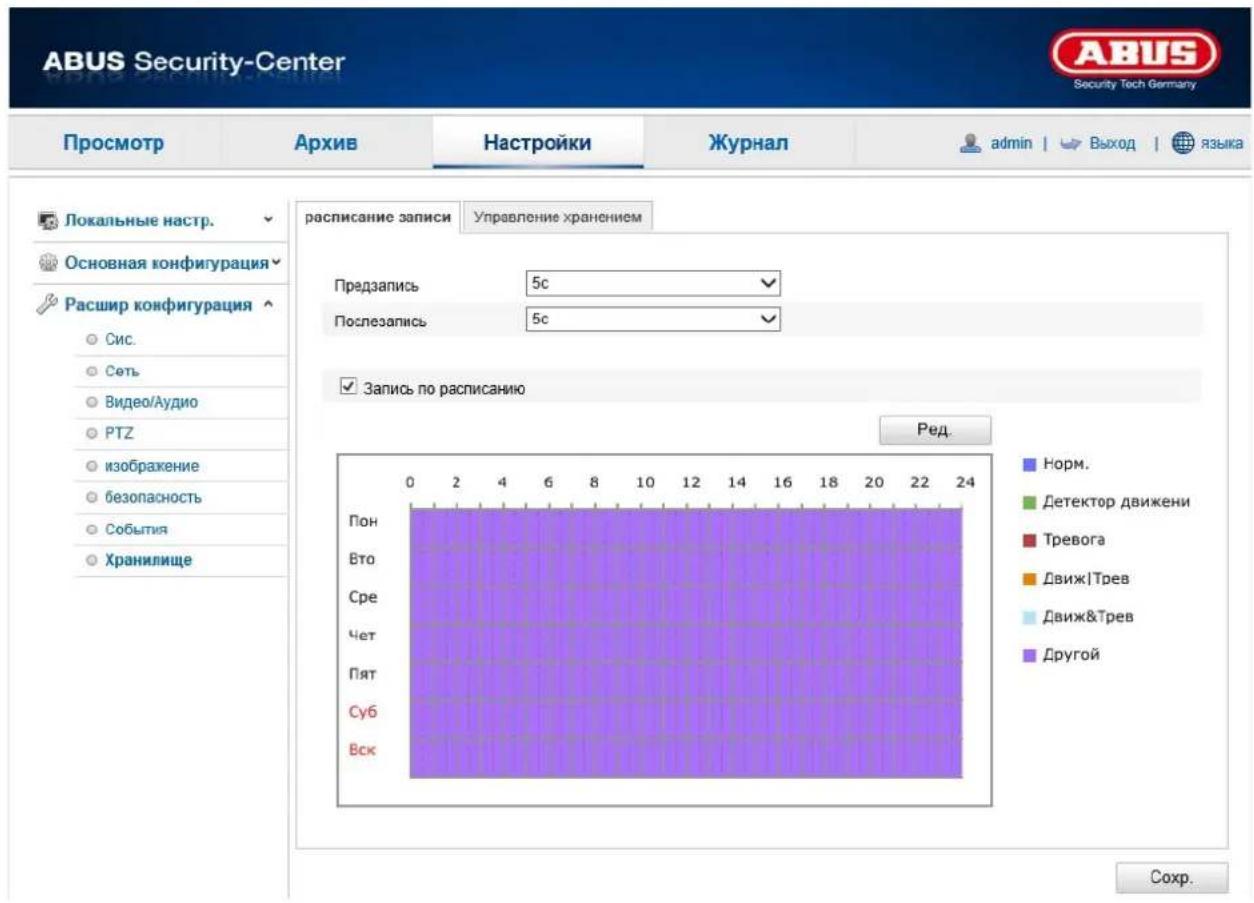Click the blue Норм. legend swatch
The height and width of the screenshot is (903, 1254).
tap(1028, 465)
